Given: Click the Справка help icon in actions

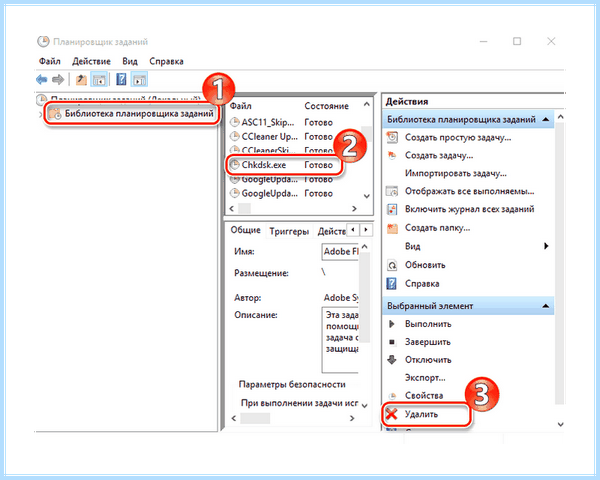Looking at the screenshot, I should point(392,284).
